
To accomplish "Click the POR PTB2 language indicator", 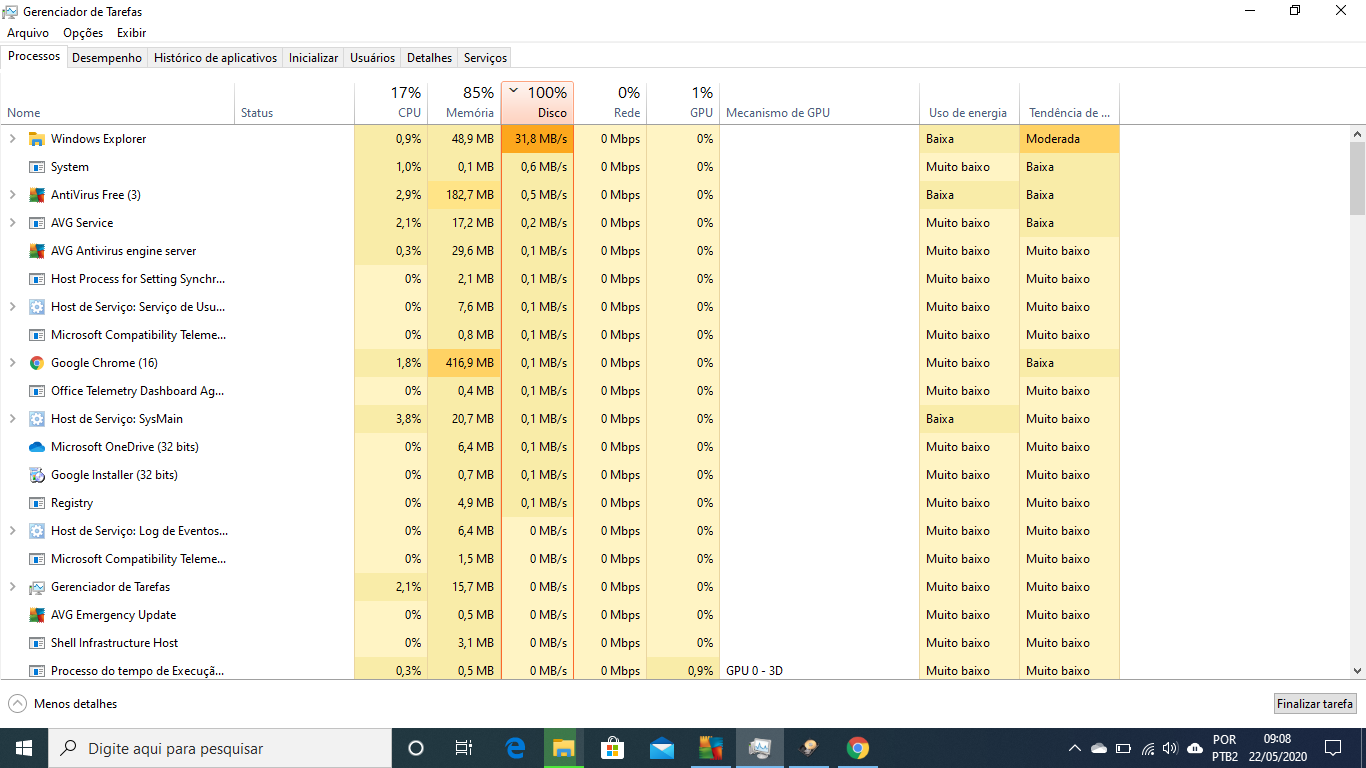I will point(1225,748).
